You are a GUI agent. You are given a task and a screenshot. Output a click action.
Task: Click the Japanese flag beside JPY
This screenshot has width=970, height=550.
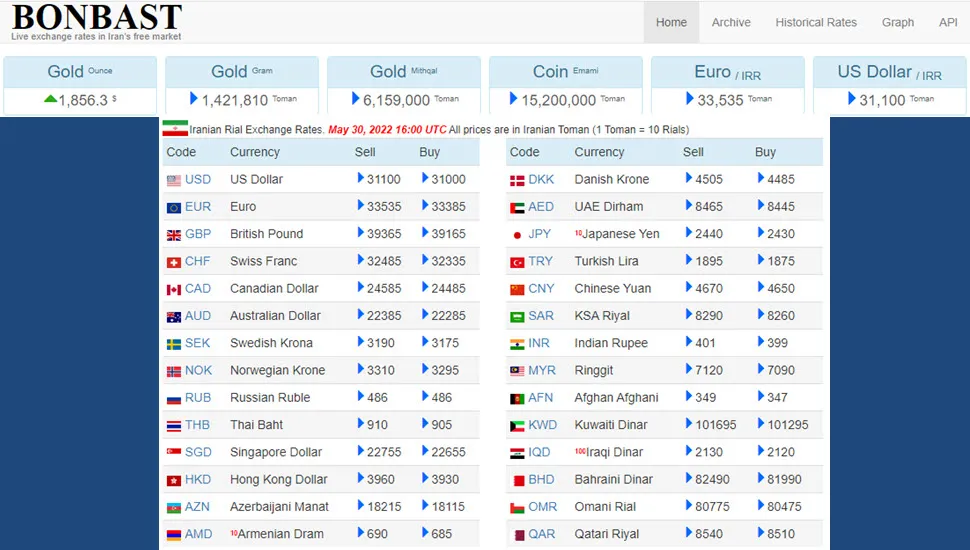[x=517, y=235]
